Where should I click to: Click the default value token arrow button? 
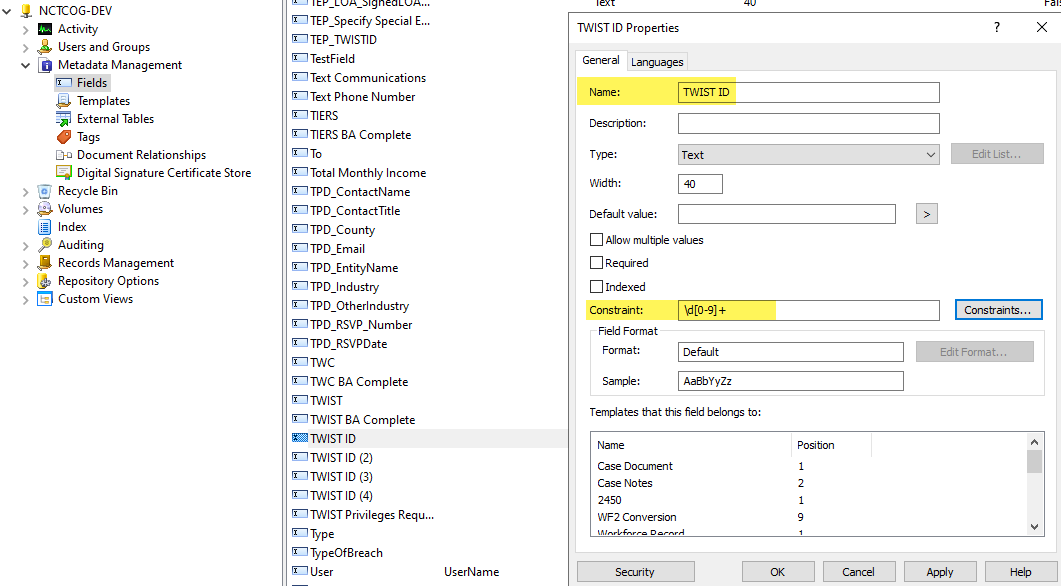926,214
